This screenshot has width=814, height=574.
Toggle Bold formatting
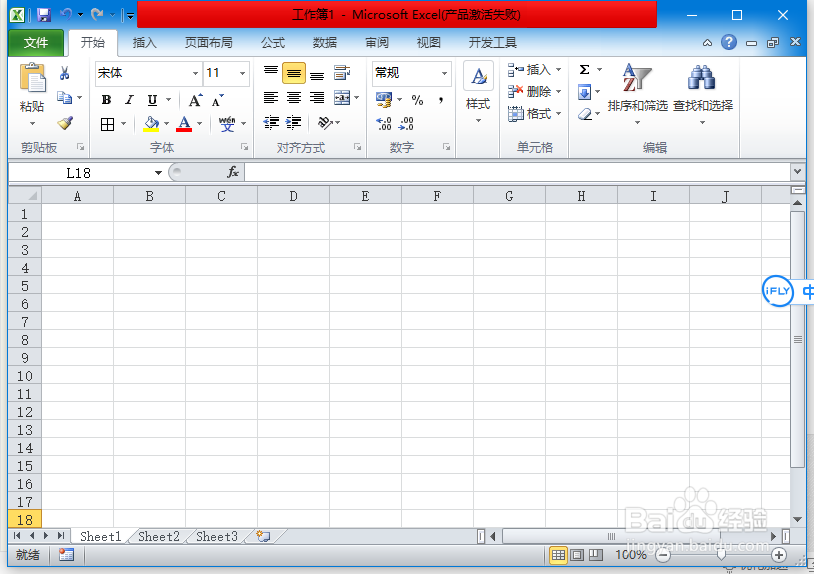coord(106,100)
